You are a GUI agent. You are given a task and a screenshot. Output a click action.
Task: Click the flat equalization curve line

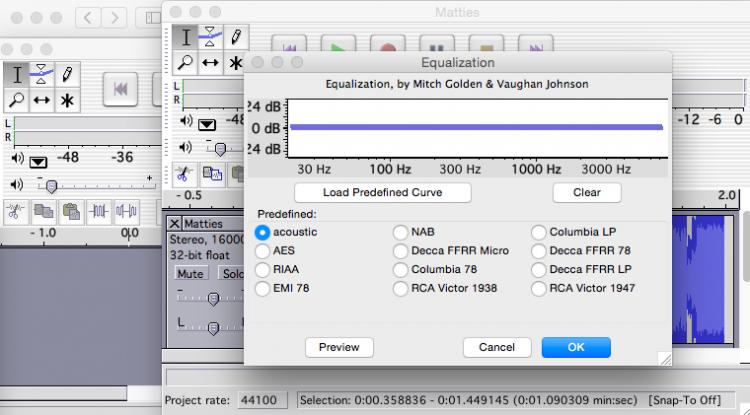(x=476, y=127)
